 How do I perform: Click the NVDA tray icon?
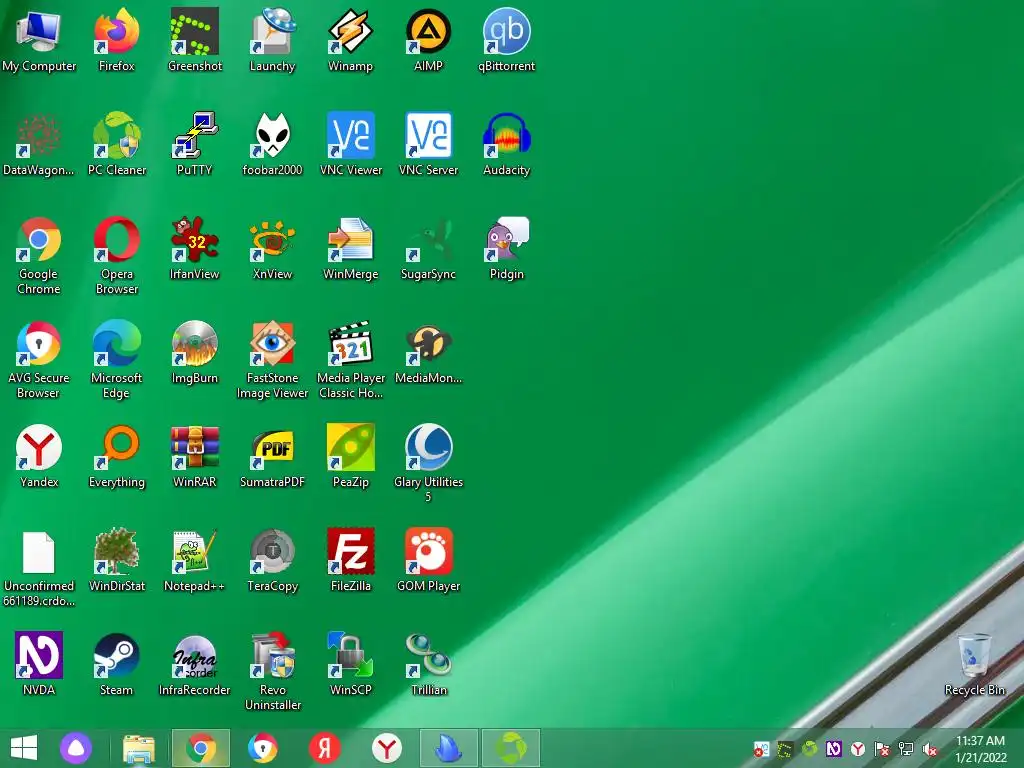click(833, 749)
